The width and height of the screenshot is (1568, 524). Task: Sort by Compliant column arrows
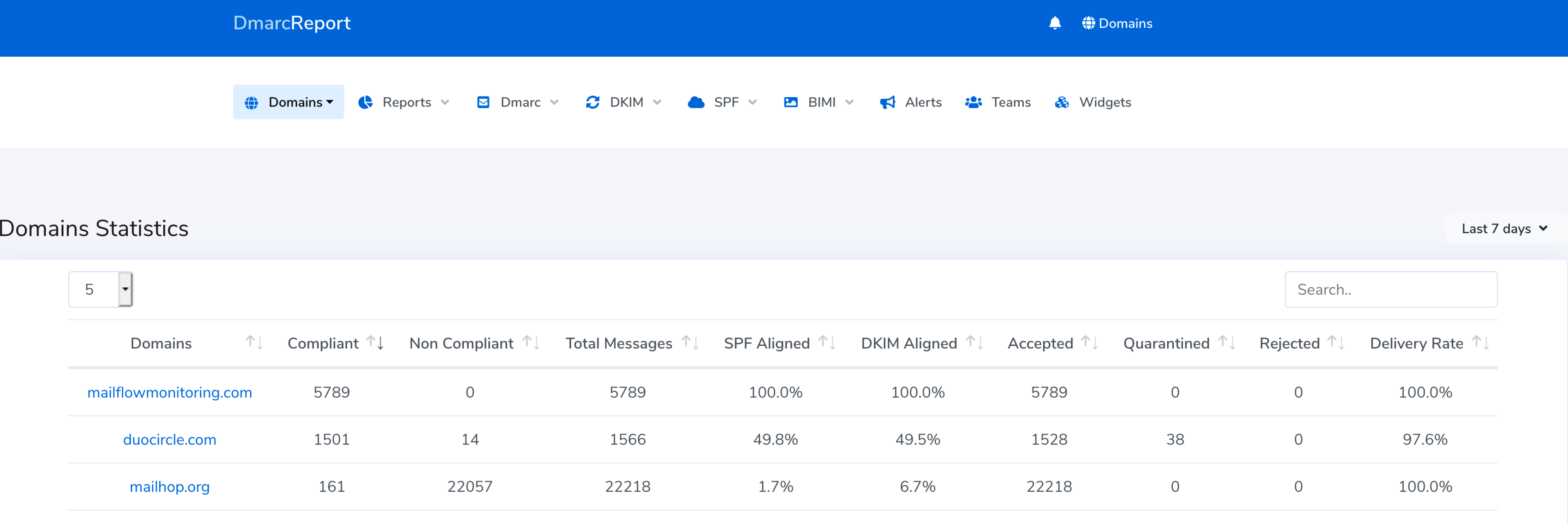(x=375, y=343)
